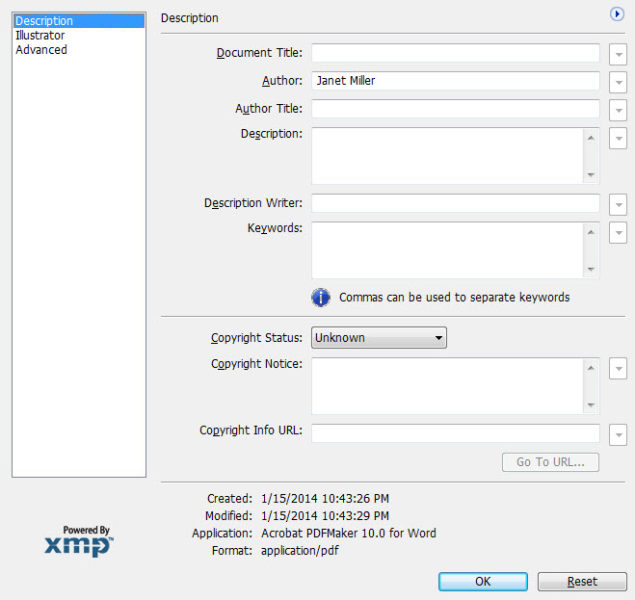Open the Author Title dropdown arrow
635x600 pixels.
click(x=618, y=109)
